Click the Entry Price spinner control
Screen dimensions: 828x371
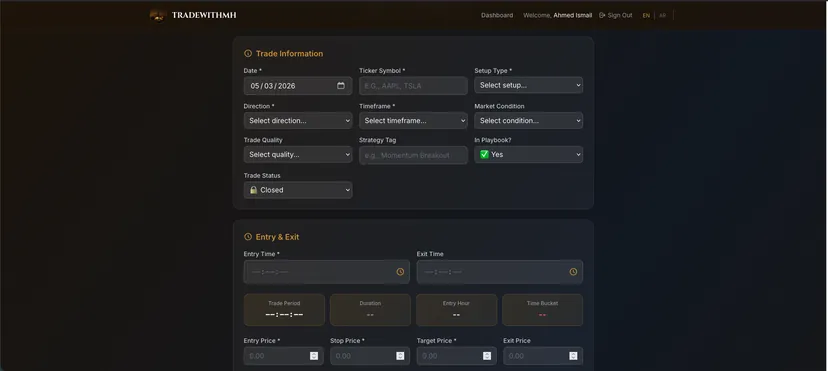(x=314, y=356)
